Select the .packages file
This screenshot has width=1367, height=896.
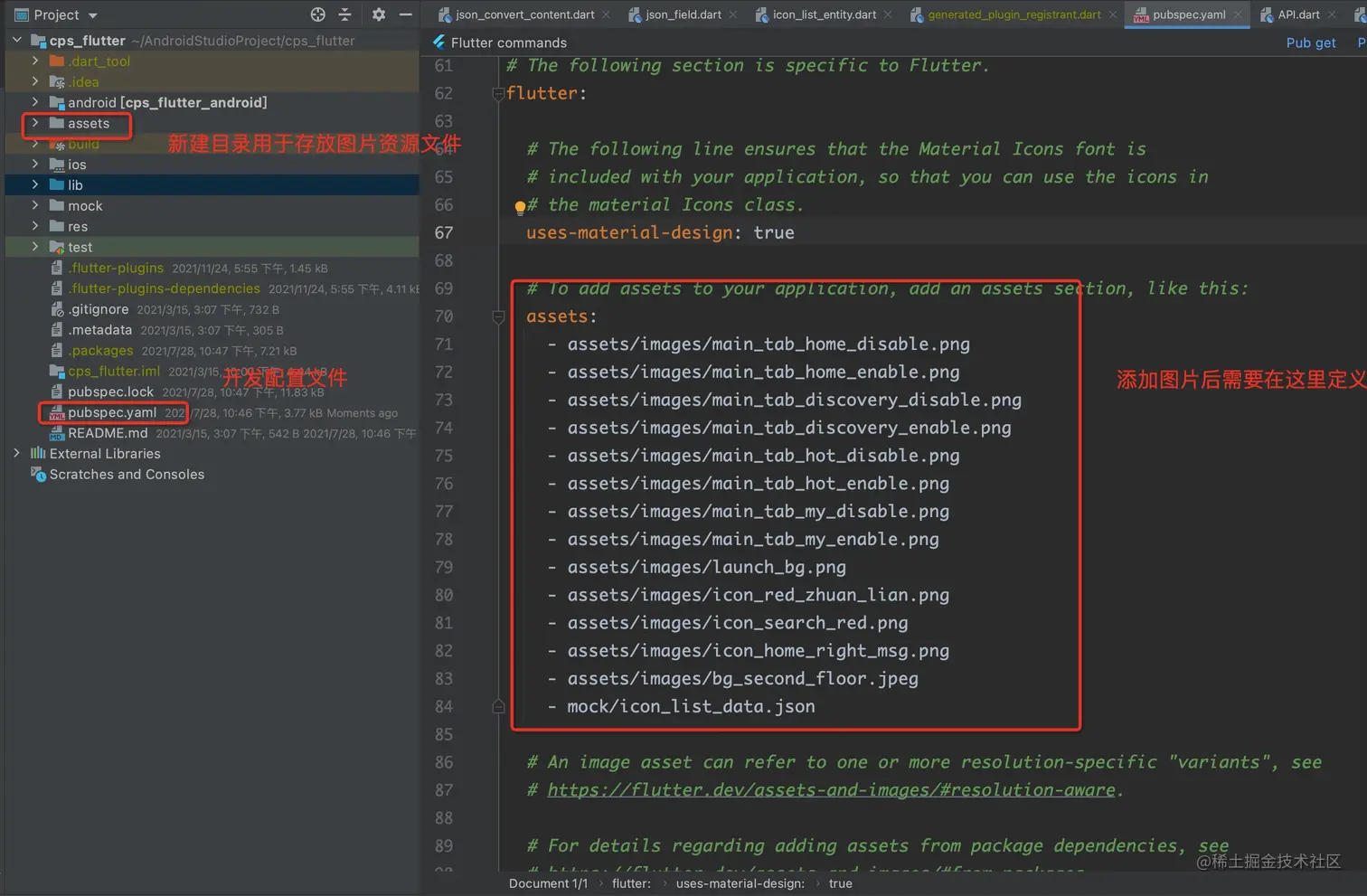[x=100, y=351]
